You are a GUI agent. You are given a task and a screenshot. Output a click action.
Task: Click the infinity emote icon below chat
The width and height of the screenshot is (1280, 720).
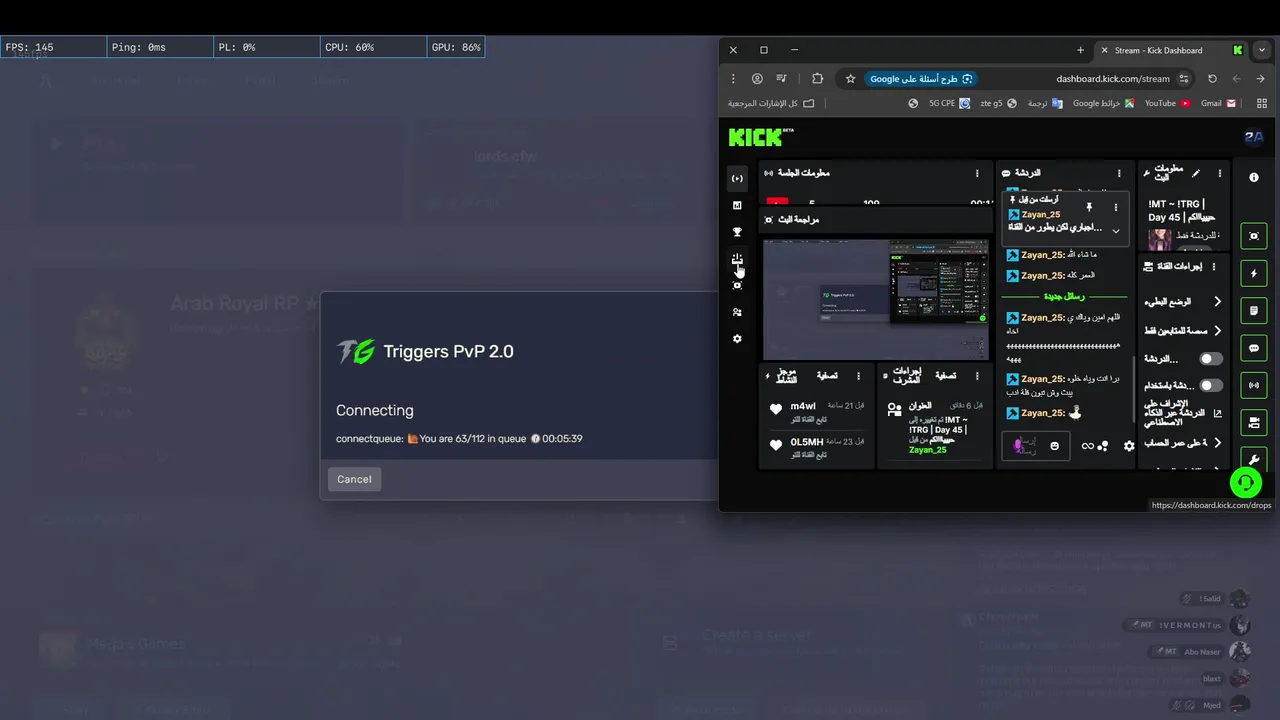tap(1088, 446)
